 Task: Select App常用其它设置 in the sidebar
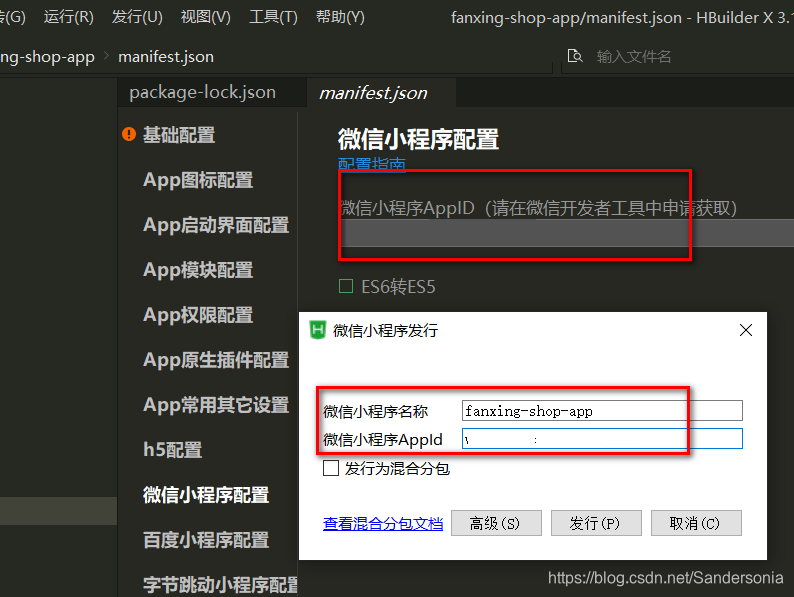click(x=216, y=405)
